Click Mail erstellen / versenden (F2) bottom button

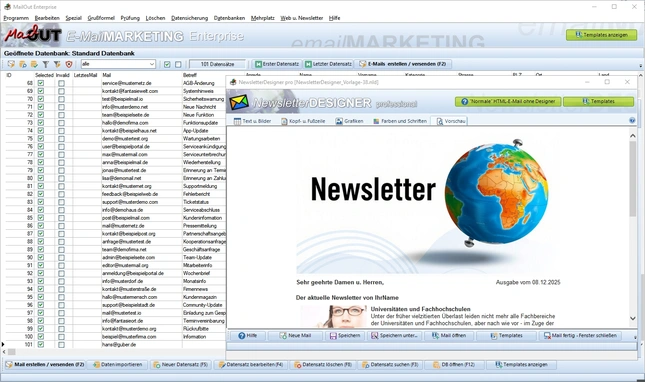pos(45,365)
